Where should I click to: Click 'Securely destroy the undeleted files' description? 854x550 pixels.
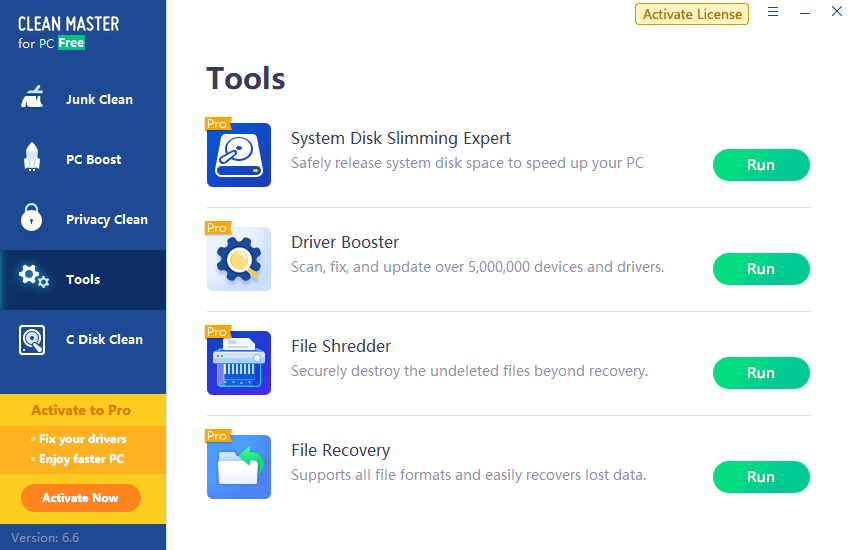(x=469, y=371)
